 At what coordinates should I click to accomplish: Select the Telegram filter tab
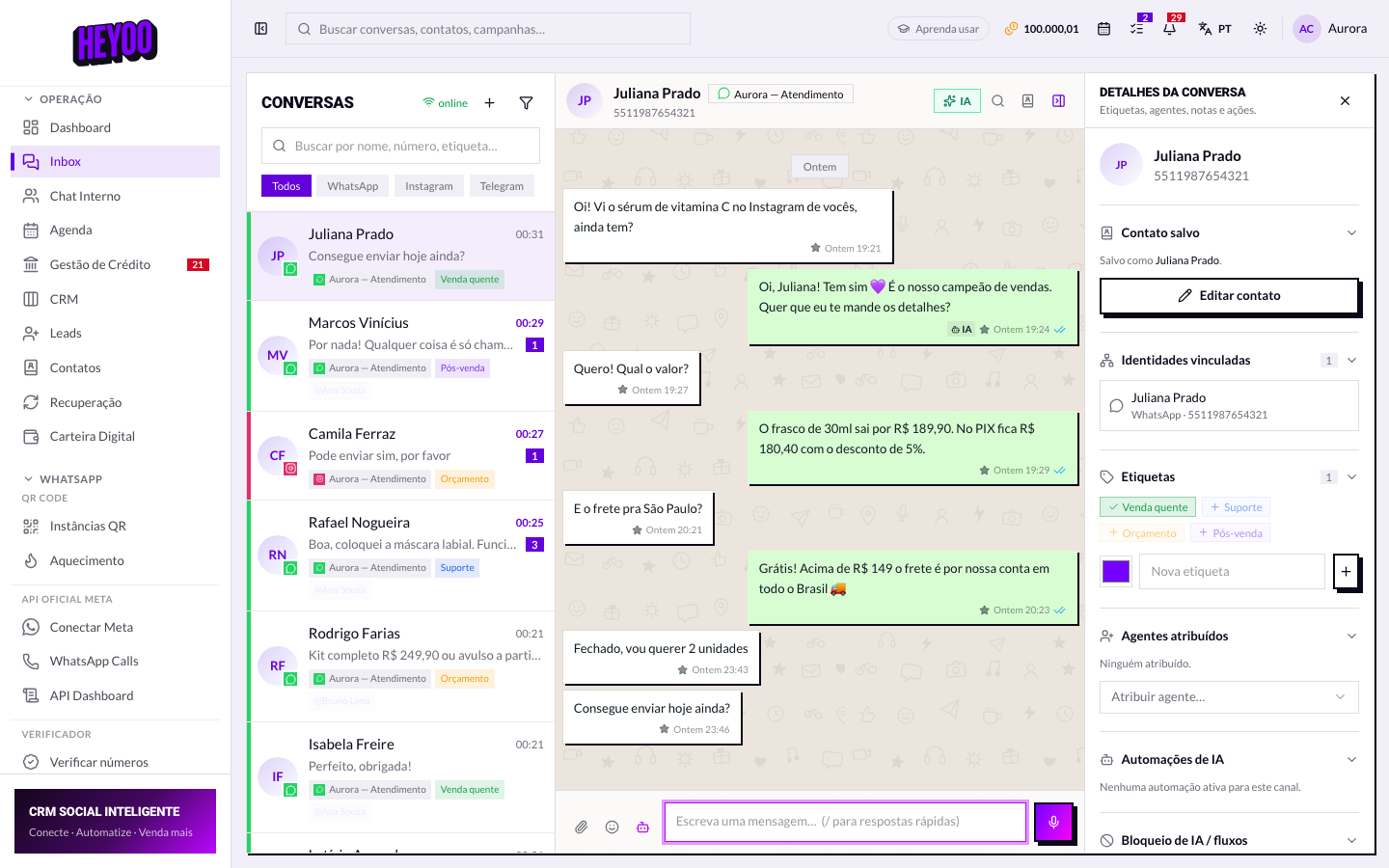[x=502, y=186]
